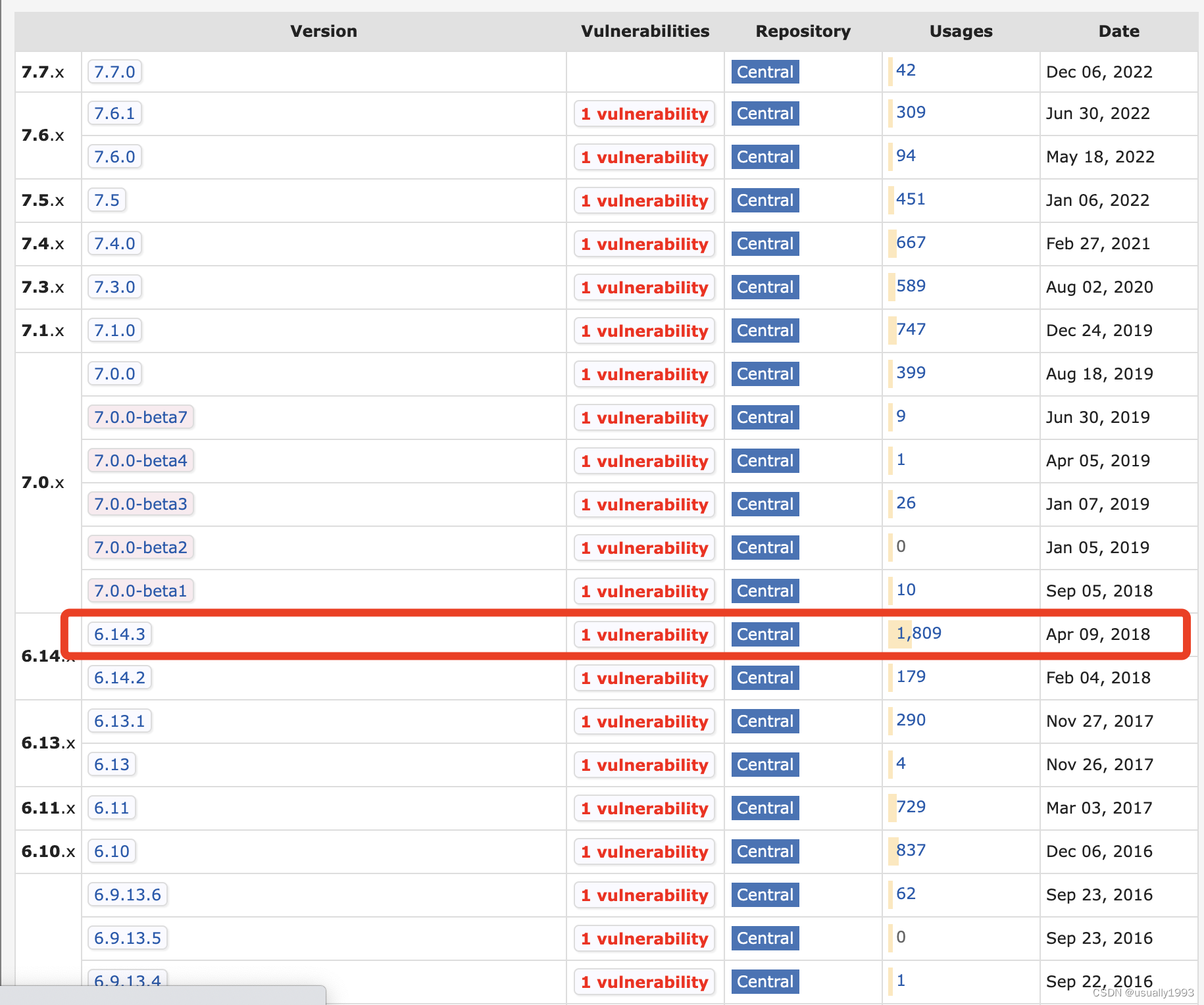Viewport: 1204px width, 1005px height.
Task: Open usages count 94 for 7.6.0
Action: coord(906,156)
